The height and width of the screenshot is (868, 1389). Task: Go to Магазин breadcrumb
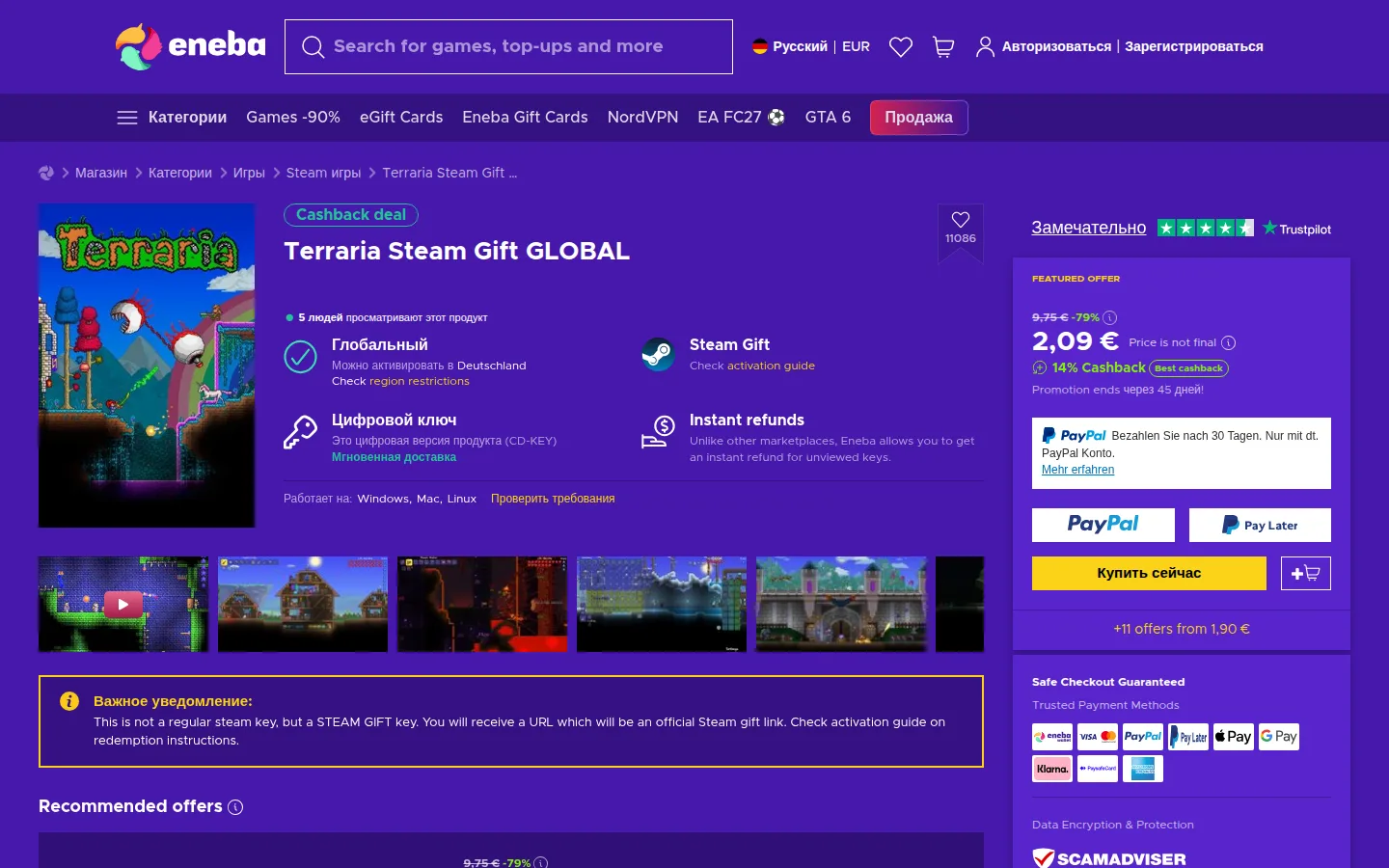click(x=101, y=173)
